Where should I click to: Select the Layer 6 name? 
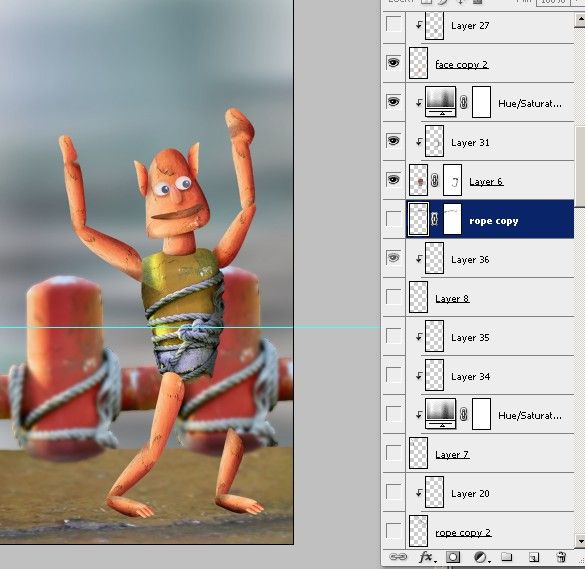[x=486, y=182]
